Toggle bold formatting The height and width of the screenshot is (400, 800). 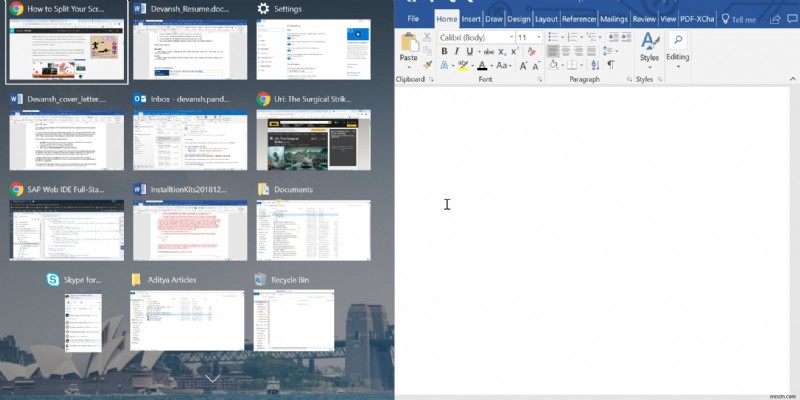click(444, 51)
